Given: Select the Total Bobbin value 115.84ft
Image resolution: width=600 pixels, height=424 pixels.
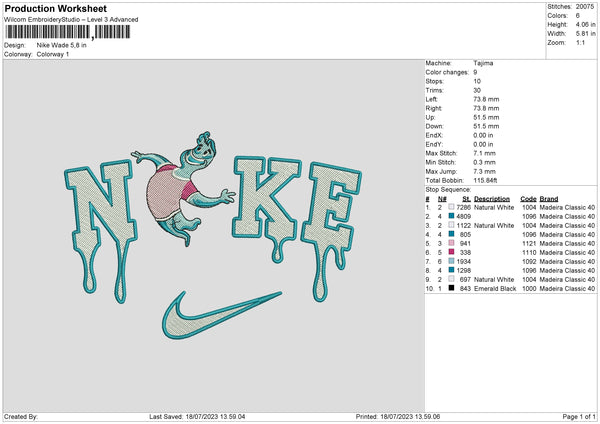Looking at the screenshot, I should pyautogui.click(x=485, y=180).
